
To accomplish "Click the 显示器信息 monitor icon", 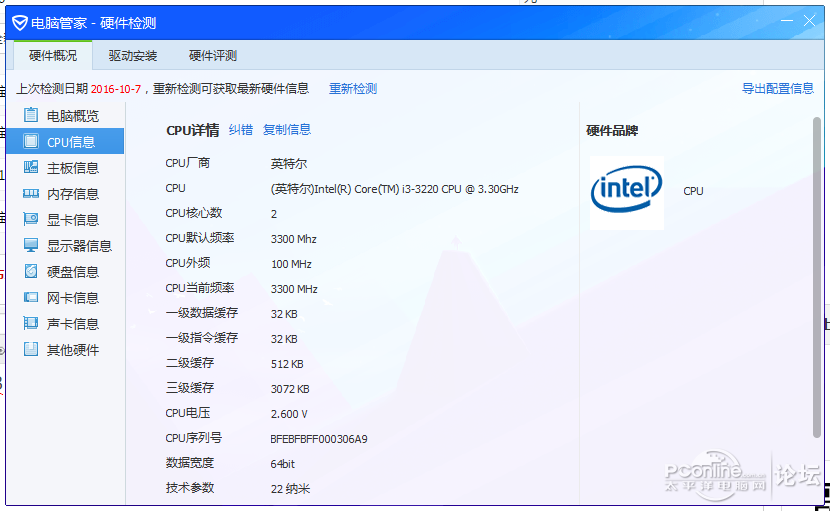I will (31, 245).
